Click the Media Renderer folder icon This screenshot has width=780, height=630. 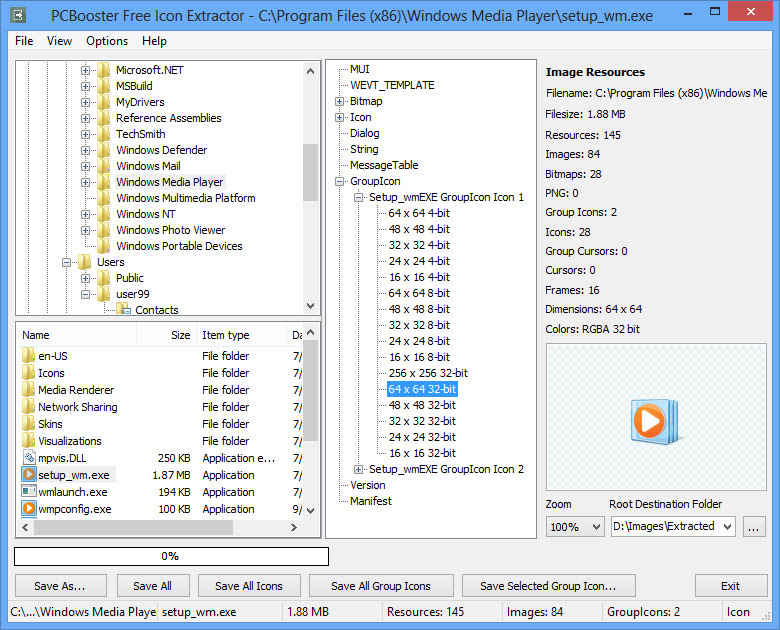[x=29, y=390]
